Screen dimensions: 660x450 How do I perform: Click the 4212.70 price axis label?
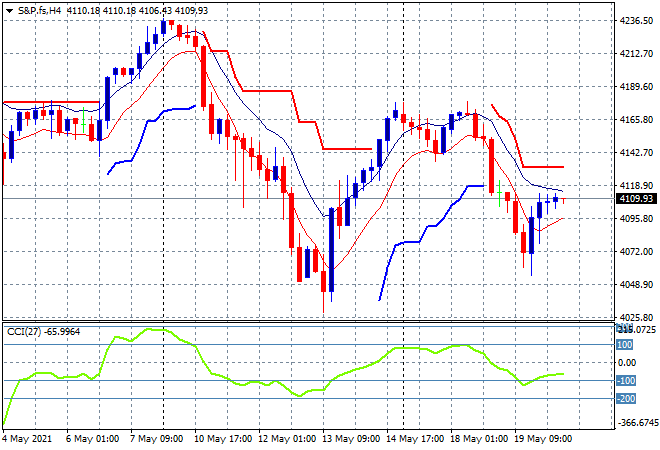[636, 53]
